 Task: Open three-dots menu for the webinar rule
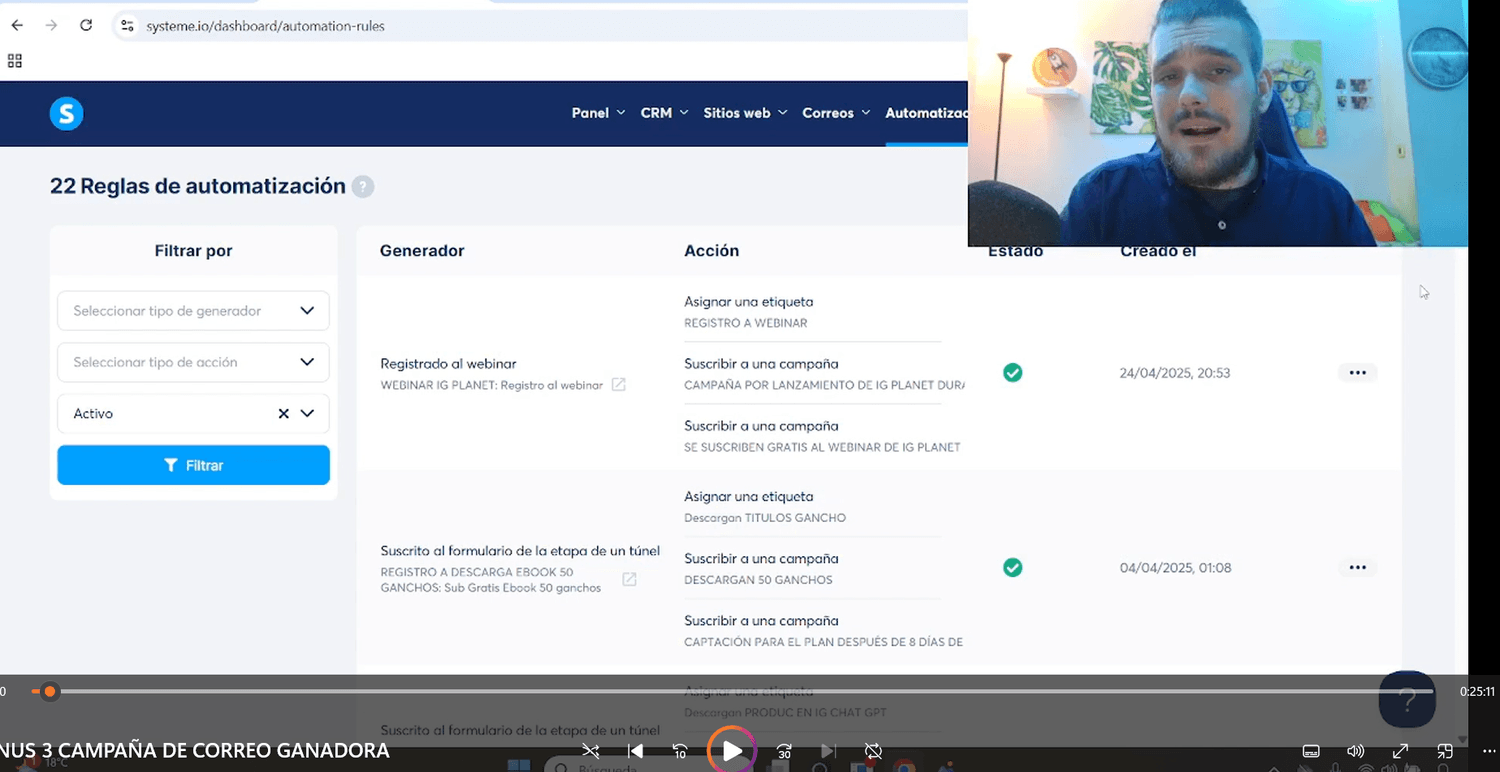click(1357, 373)
